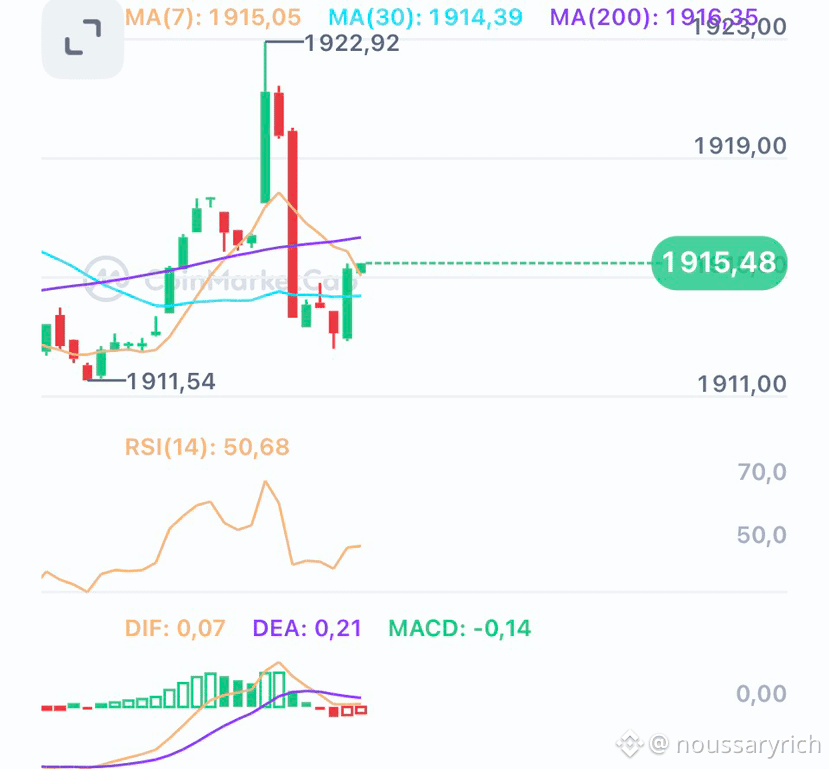Select the MA(200) indicator label

(654, 17)
